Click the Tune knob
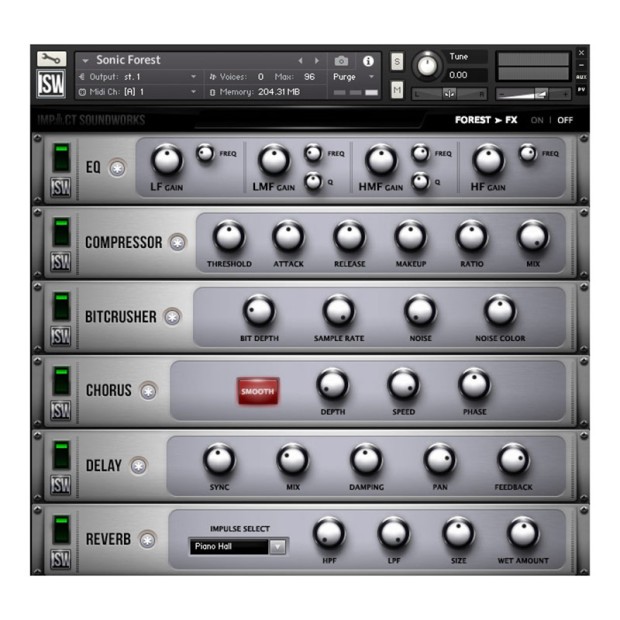This screenshot has height=620, width=620. pos(427,66)
